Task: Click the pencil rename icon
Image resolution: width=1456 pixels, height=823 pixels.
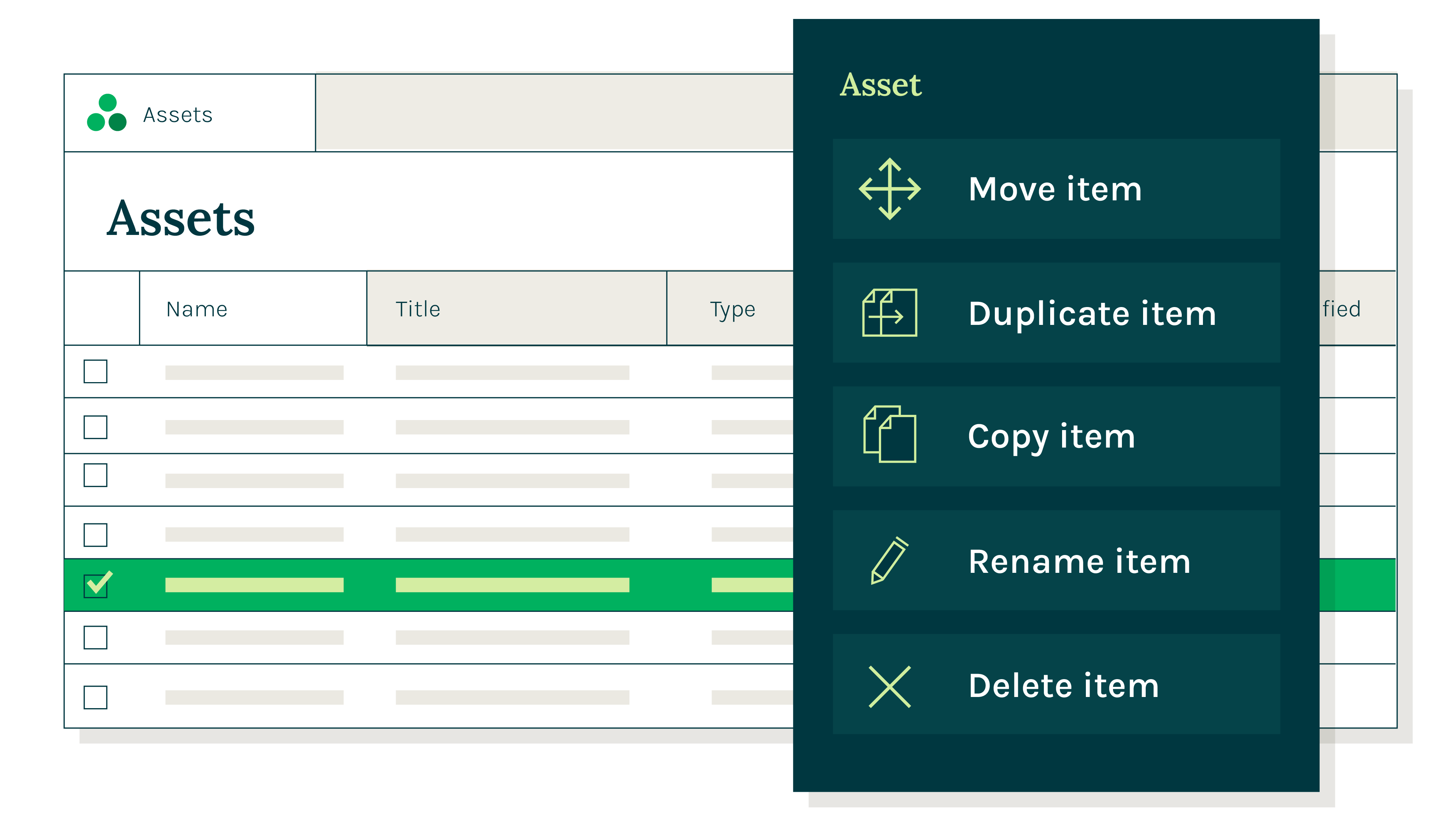Action: pyautogui.click(x=889, y=560)
